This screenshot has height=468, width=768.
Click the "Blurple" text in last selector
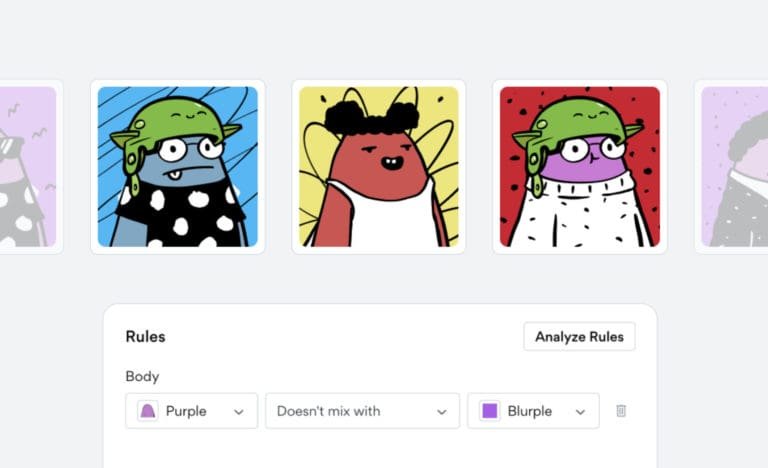[530, 411]
